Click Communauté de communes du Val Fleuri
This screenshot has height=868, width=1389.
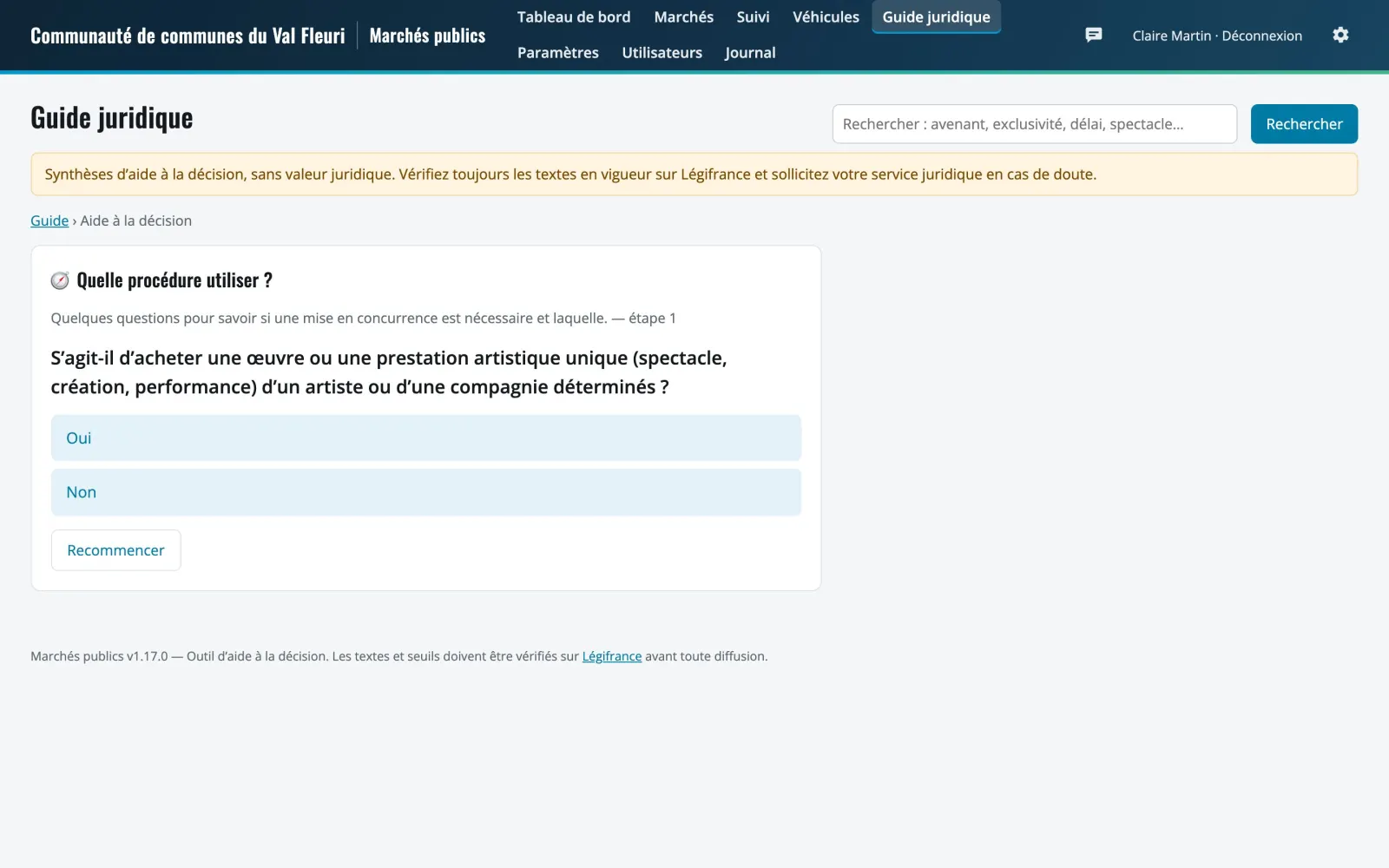(x=188, y=36)
